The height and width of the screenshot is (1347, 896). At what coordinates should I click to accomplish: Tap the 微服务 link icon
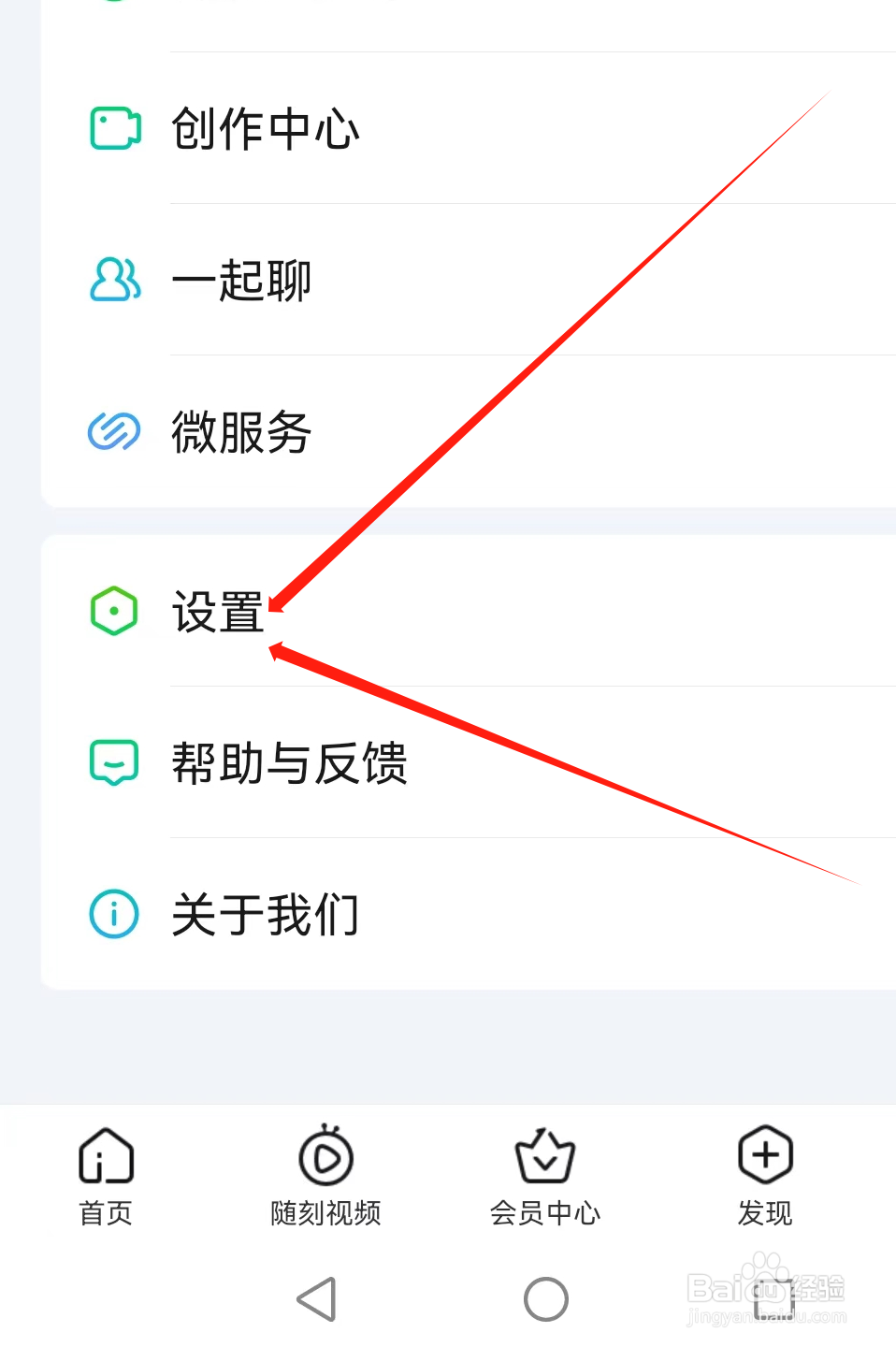point(114,431)
